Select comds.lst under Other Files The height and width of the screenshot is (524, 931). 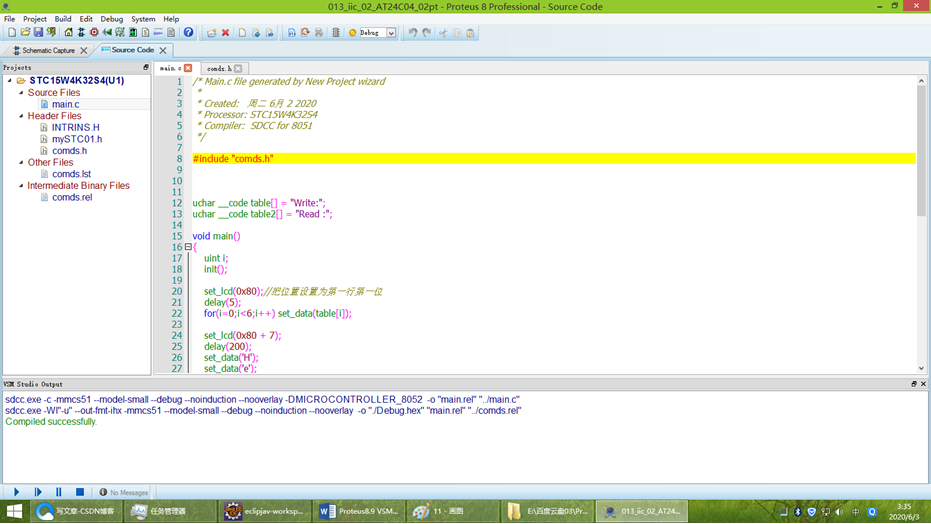coord(71,174)
